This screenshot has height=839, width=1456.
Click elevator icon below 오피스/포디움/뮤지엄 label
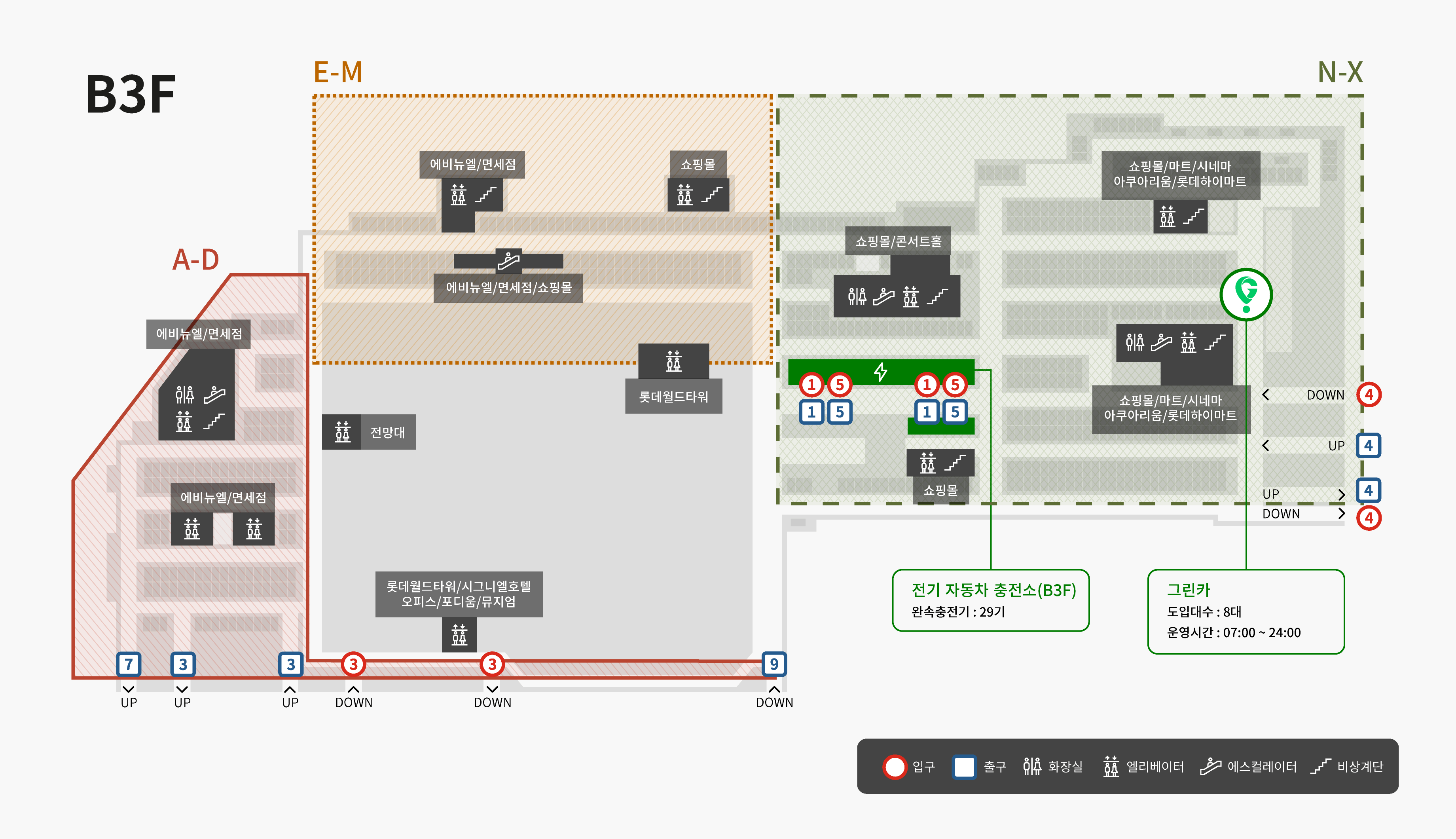coord(459,634)
